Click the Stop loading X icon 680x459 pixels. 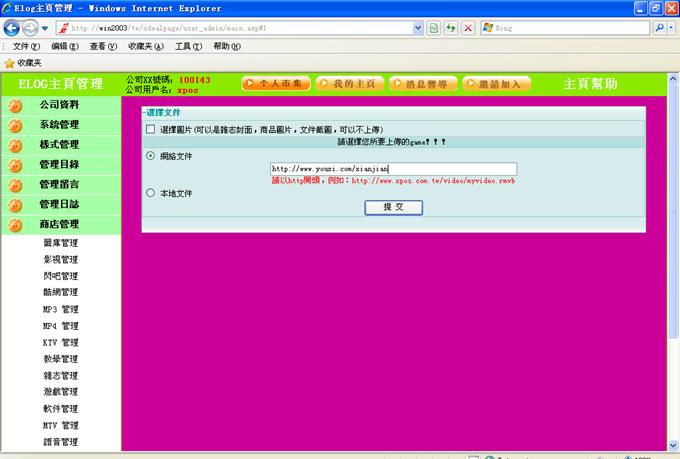(468, 28)
